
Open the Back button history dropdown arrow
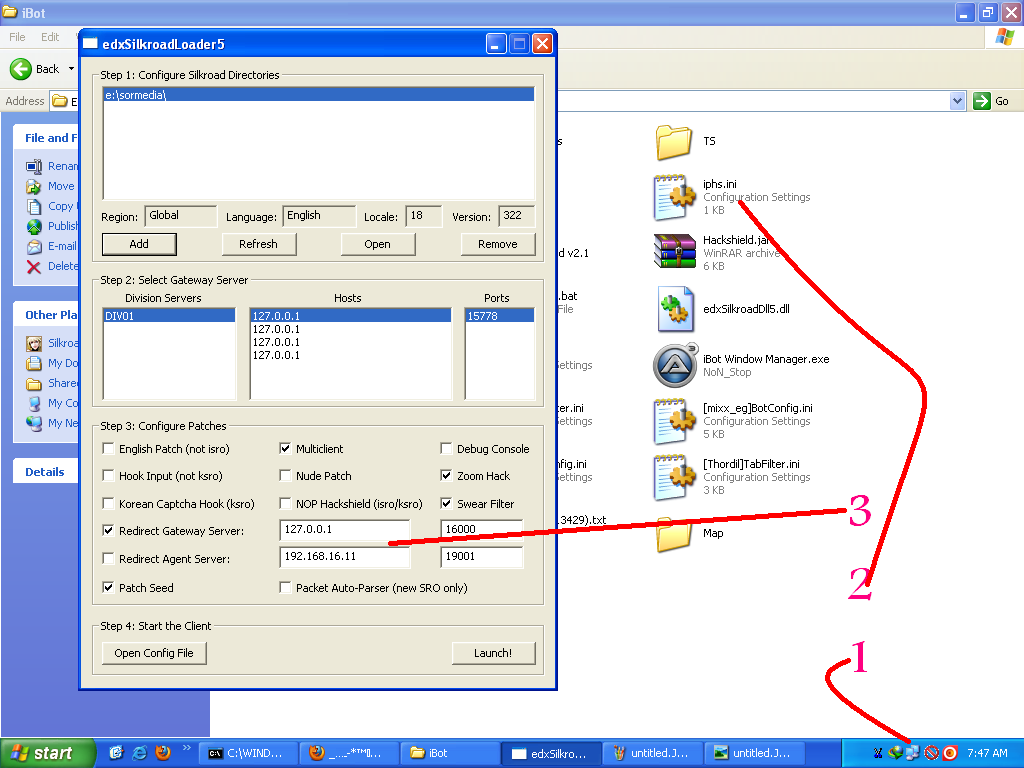click(71, 69)
